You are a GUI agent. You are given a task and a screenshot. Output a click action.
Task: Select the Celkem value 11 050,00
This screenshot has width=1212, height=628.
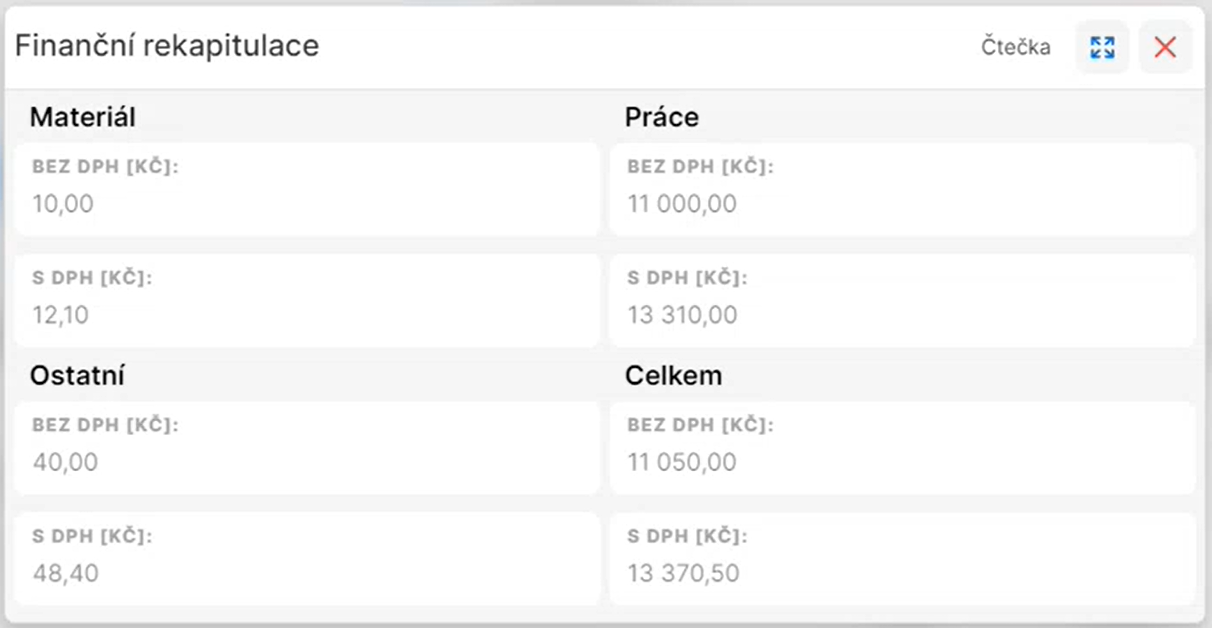point(682,462)
